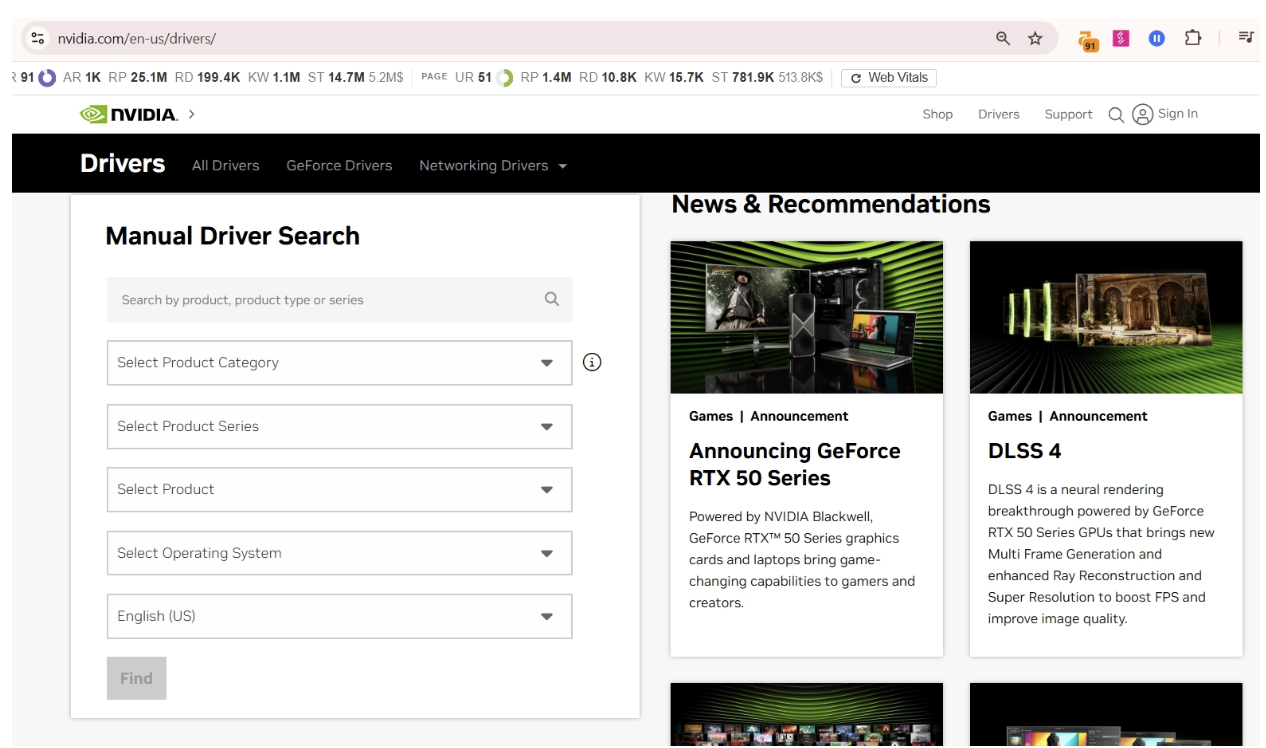The height and width of the screenshot is (748, 1266).
Task: Switch to GeForce Drivers
Action: pyautogui.click(x=339, y=165)
